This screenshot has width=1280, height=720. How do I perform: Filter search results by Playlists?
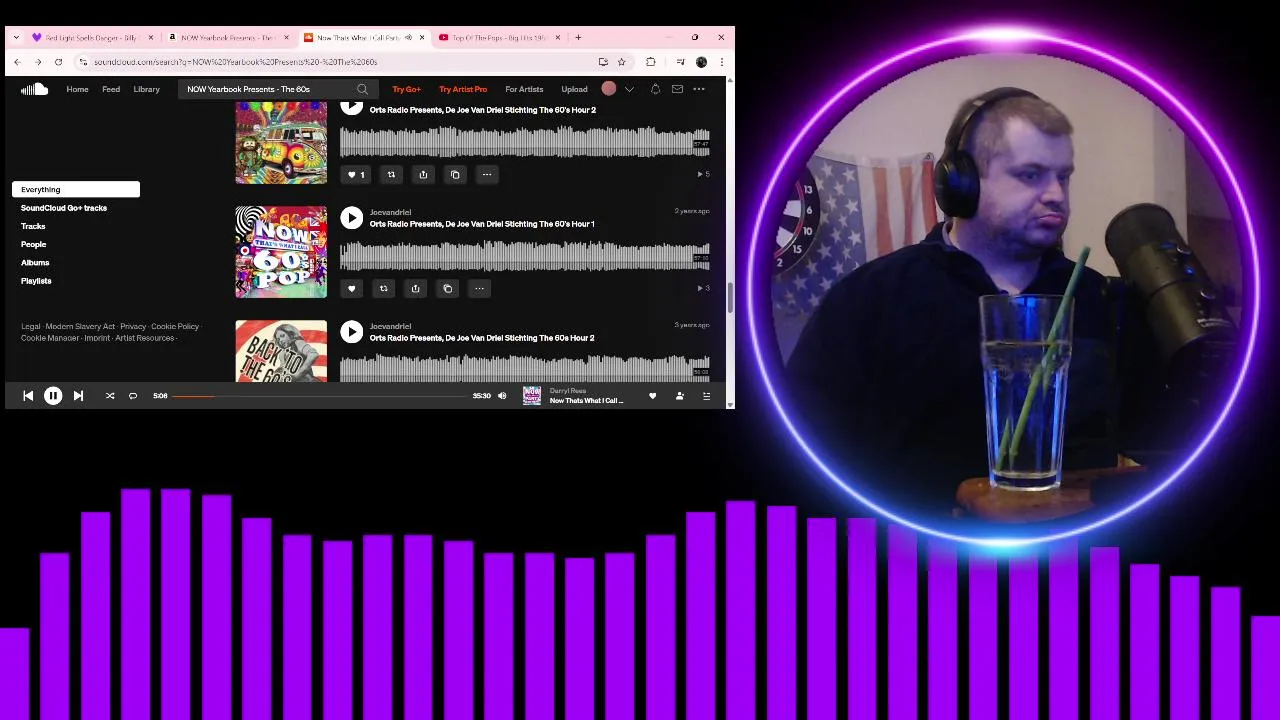coord(36,281)
